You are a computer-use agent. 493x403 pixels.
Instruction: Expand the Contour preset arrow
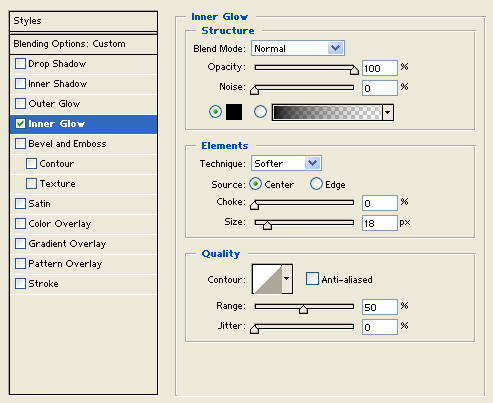point(287,279)
